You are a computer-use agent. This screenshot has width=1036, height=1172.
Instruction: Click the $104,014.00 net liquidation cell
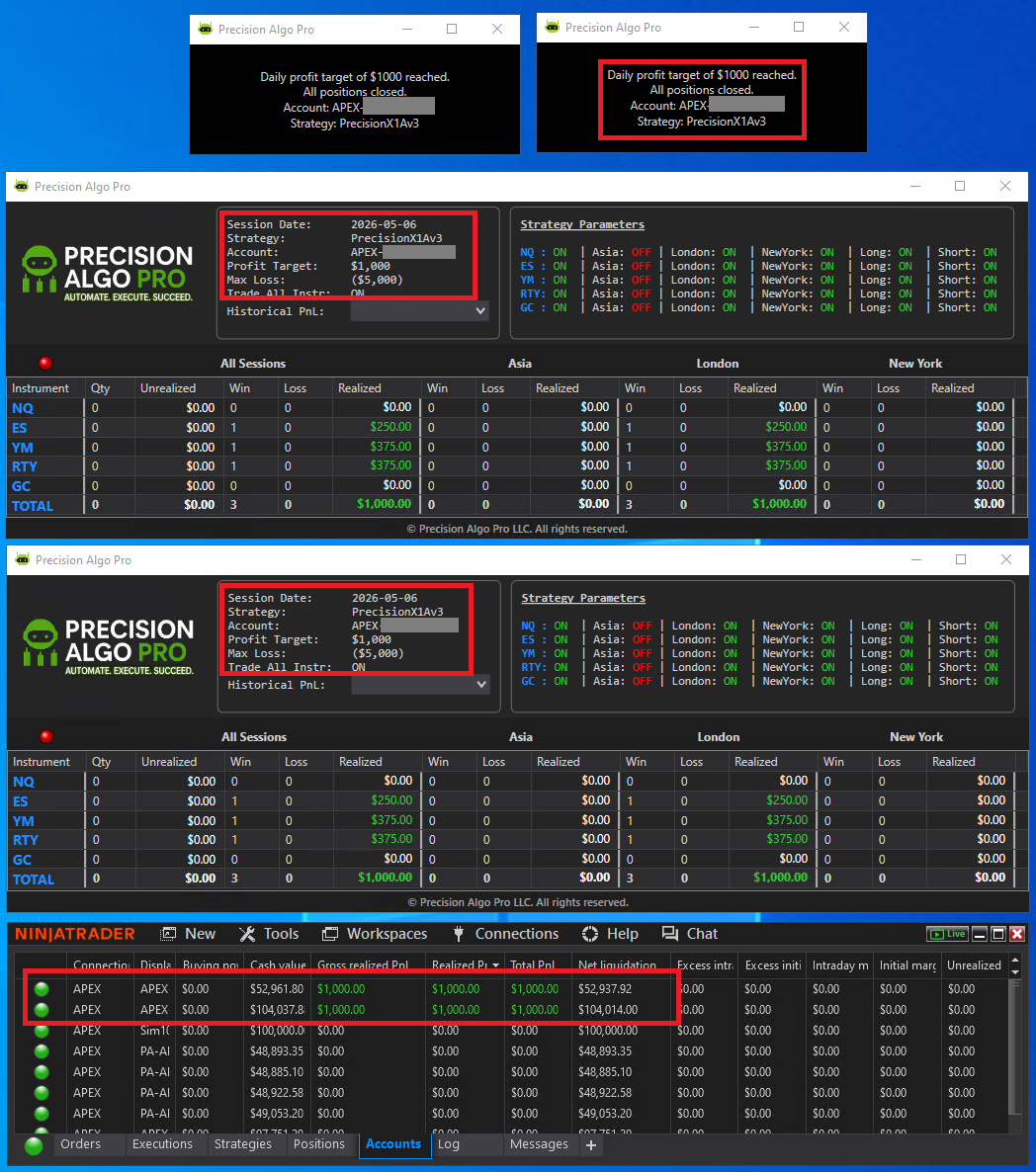coord(608,1010)
